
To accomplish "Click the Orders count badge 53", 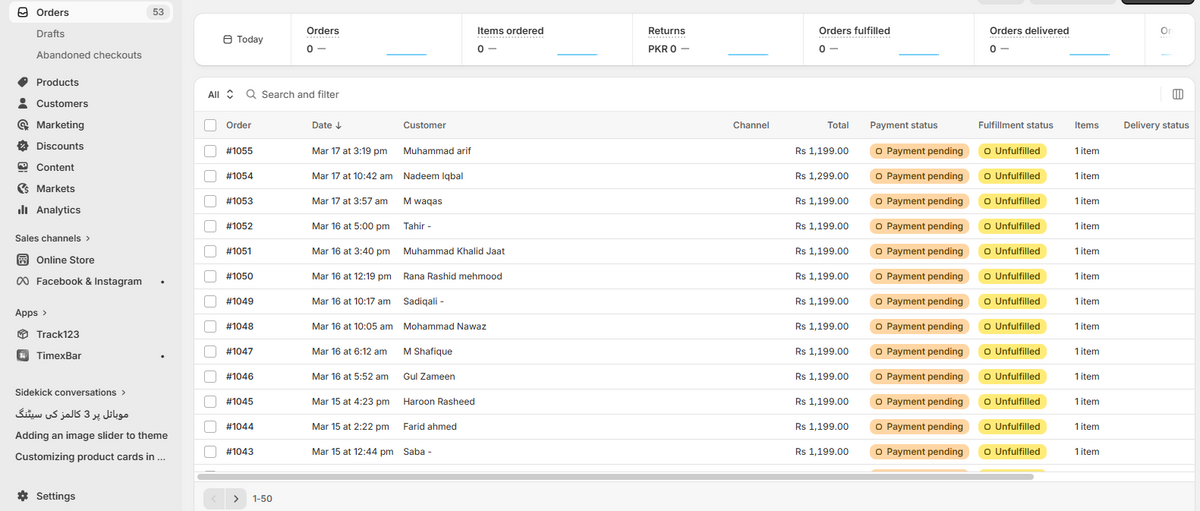I will (x=157, y=12).
